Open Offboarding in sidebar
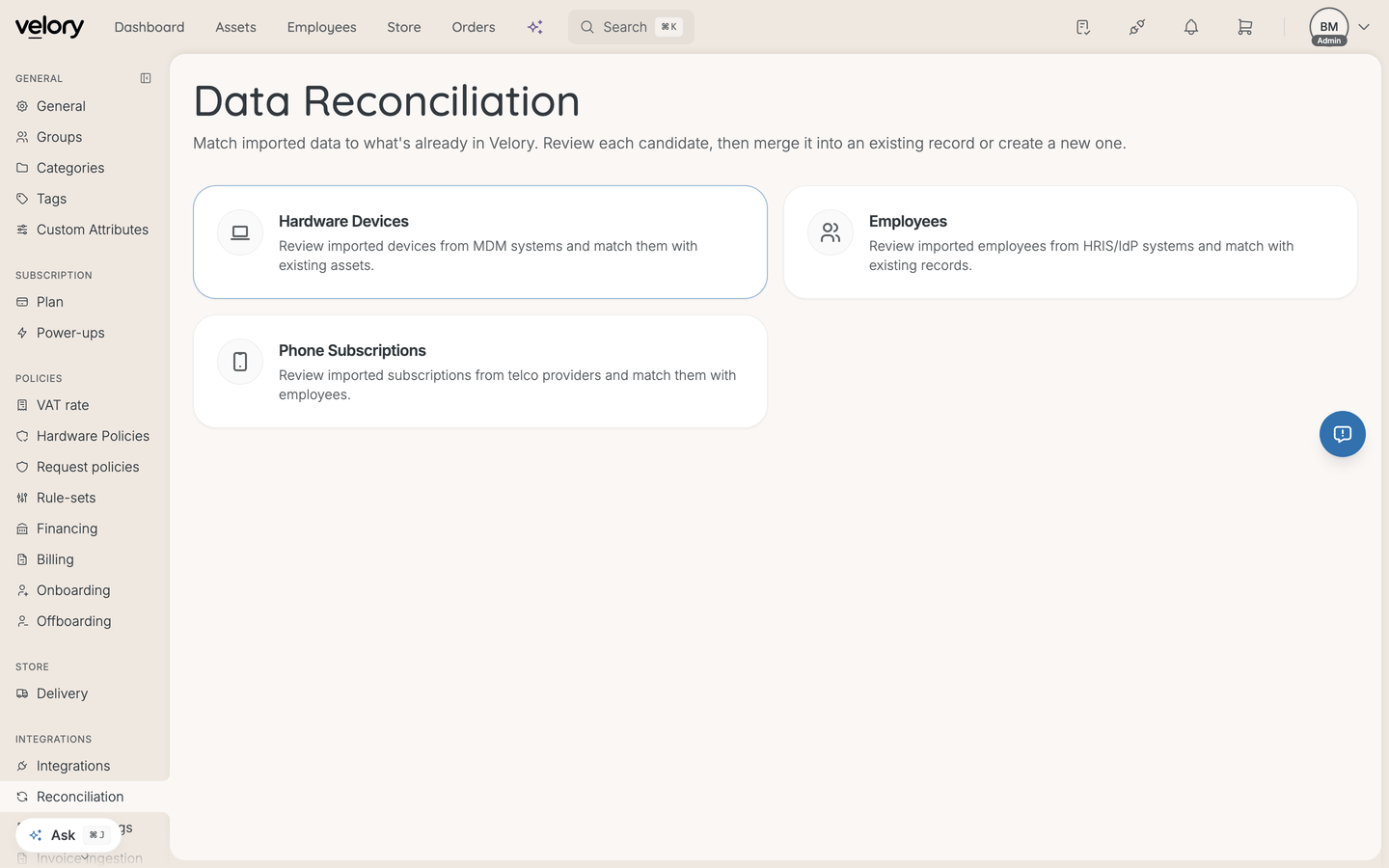The width and height of the screenshot is (1389, 868). [85, 621]
